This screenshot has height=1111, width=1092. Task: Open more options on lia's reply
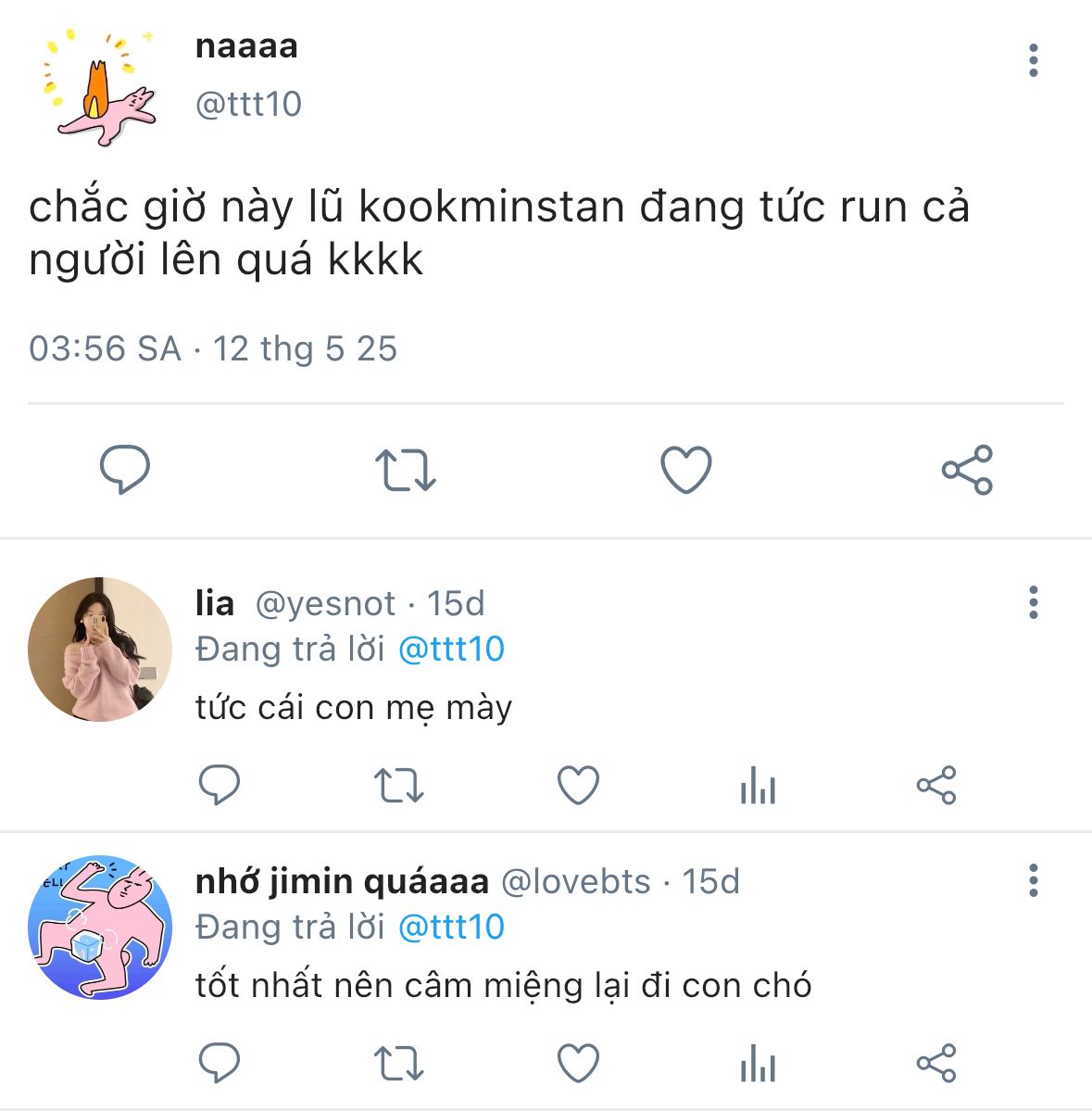click(1034, 603)
